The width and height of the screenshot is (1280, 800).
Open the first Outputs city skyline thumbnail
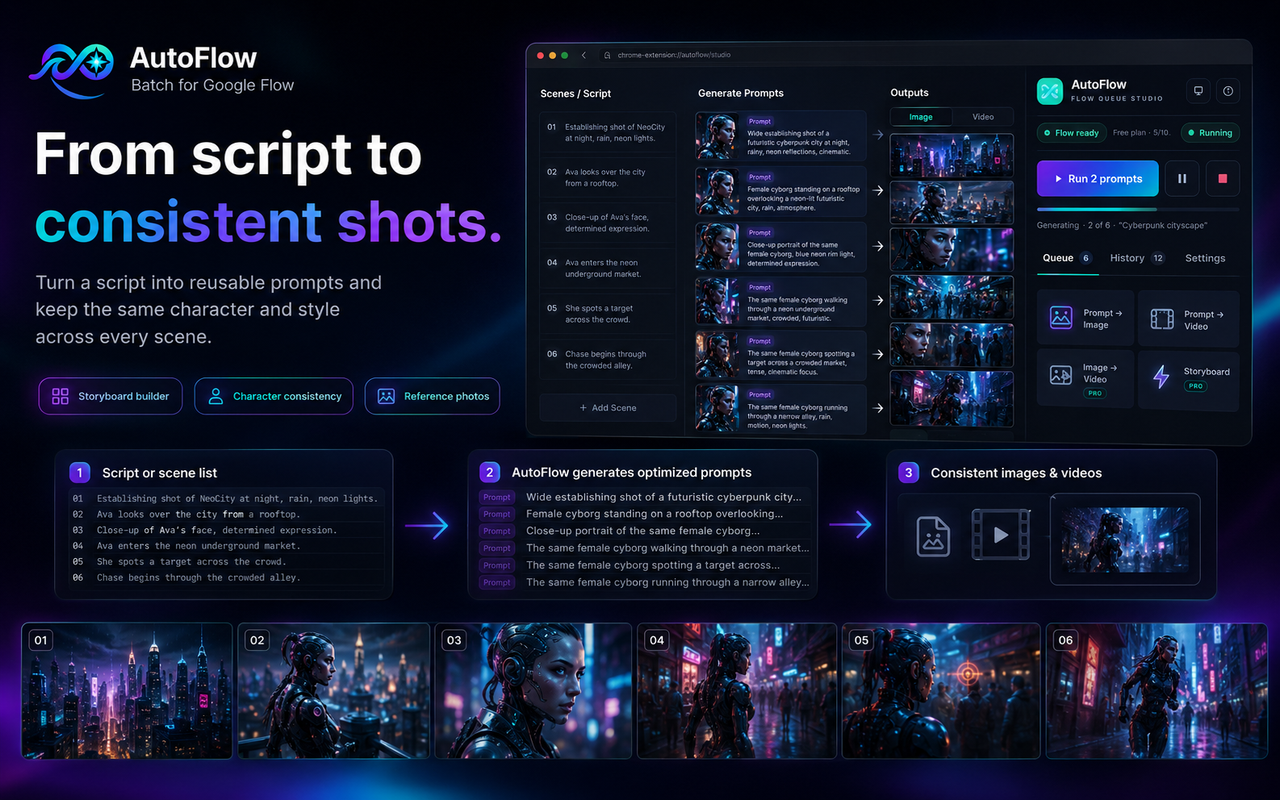point(952,155)
